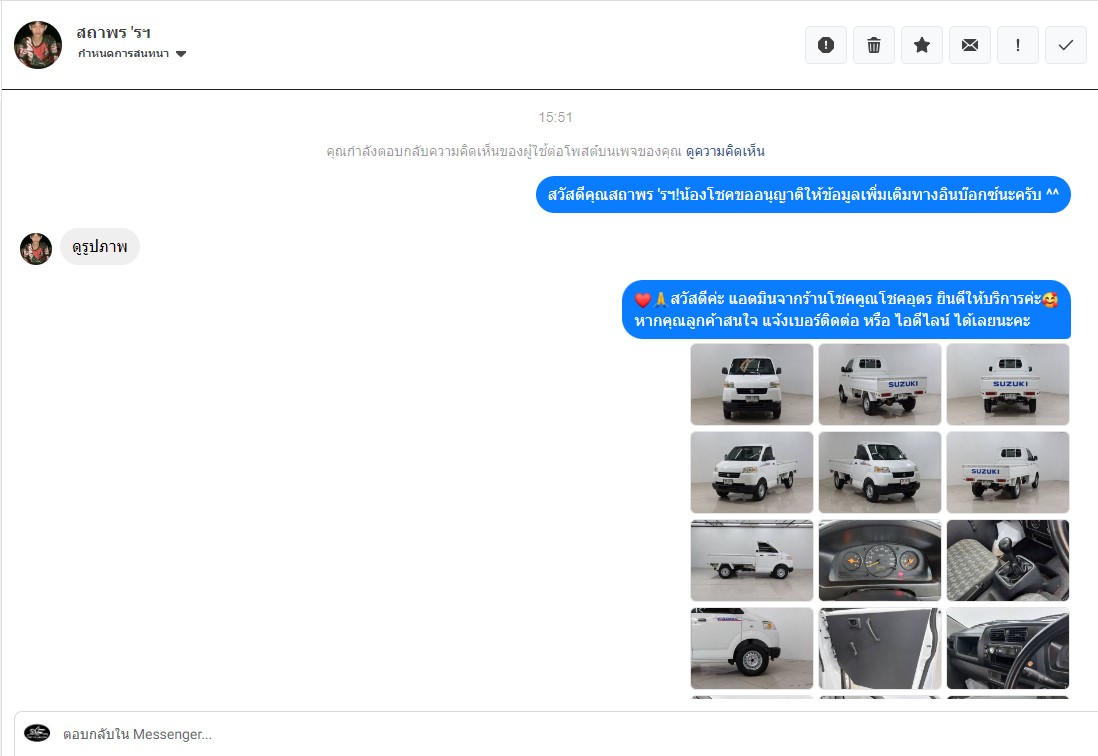Screen dimensions: 1098x756
Task: View the gear shifter interior photo
Action: pos(1007,560)
